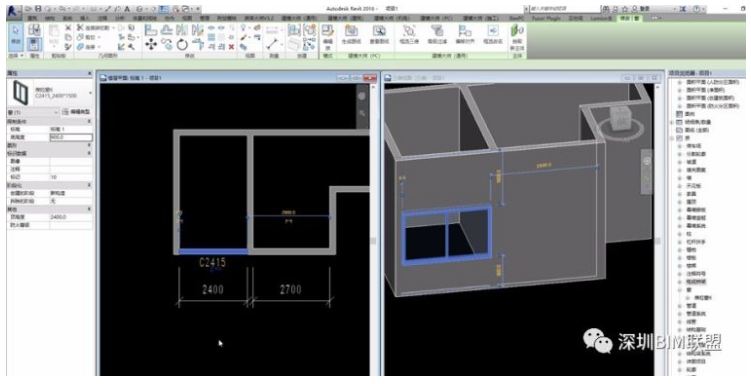Viewport: 751px width, 384px height.
Task: Click the Pick New Host green icon
Action: click(x=517, y=37)
